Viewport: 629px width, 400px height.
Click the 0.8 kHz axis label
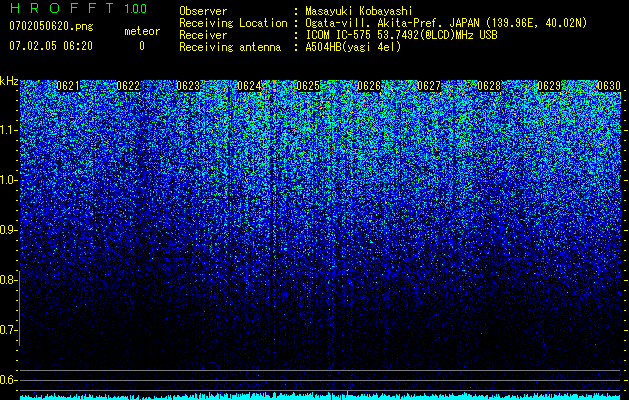click(x=8, y=280)
